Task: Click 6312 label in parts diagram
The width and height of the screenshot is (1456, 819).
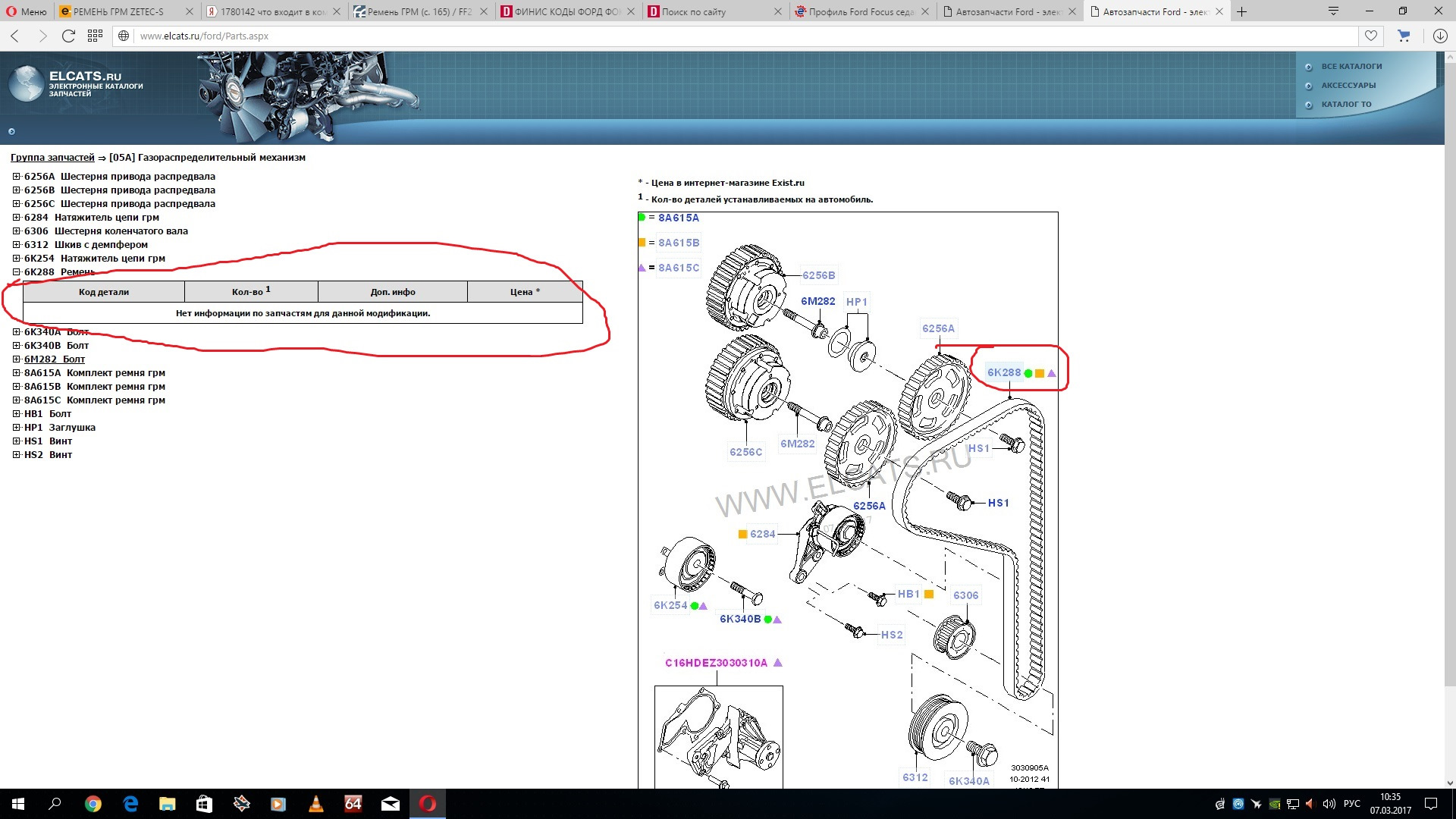Action: pos(915,777)
